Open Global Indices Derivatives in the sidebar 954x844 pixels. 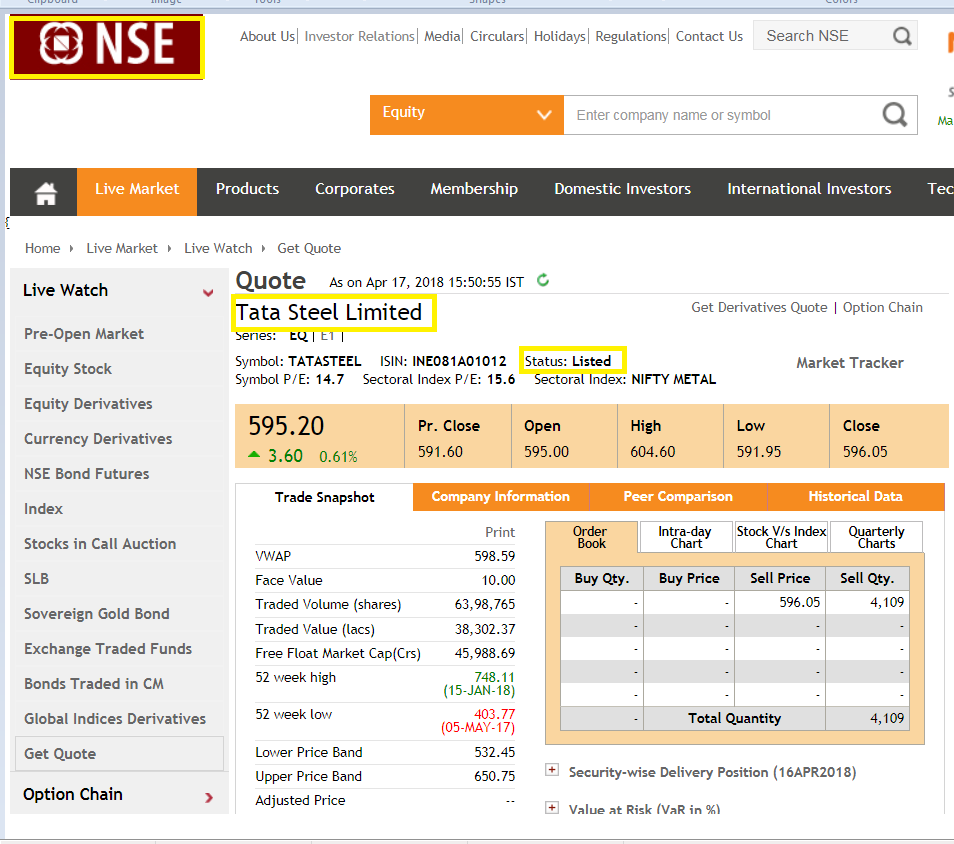pos(115,719)
